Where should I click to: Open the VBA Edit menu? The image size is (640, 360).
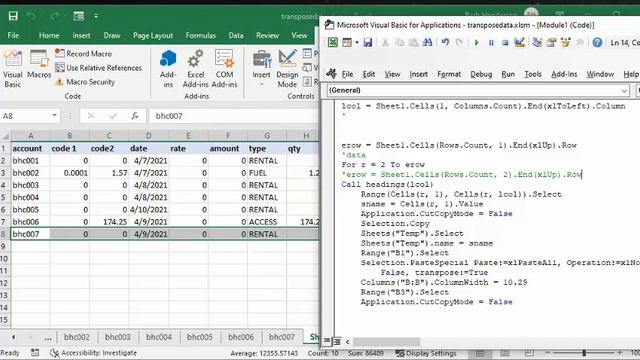click(x=369, y=74)
